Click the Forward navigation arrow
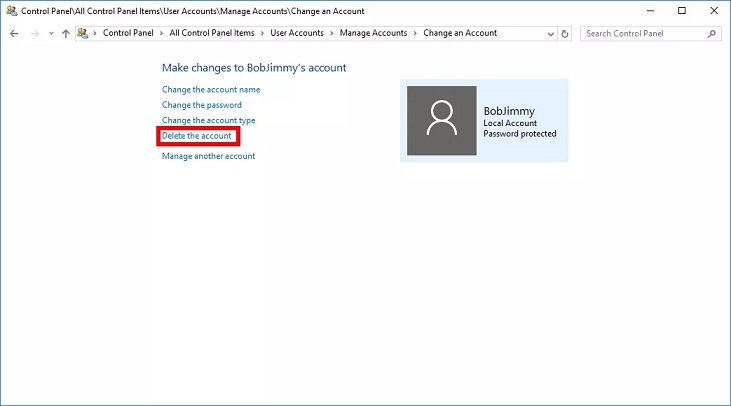731x406 pixels. [x=34, y=33]
